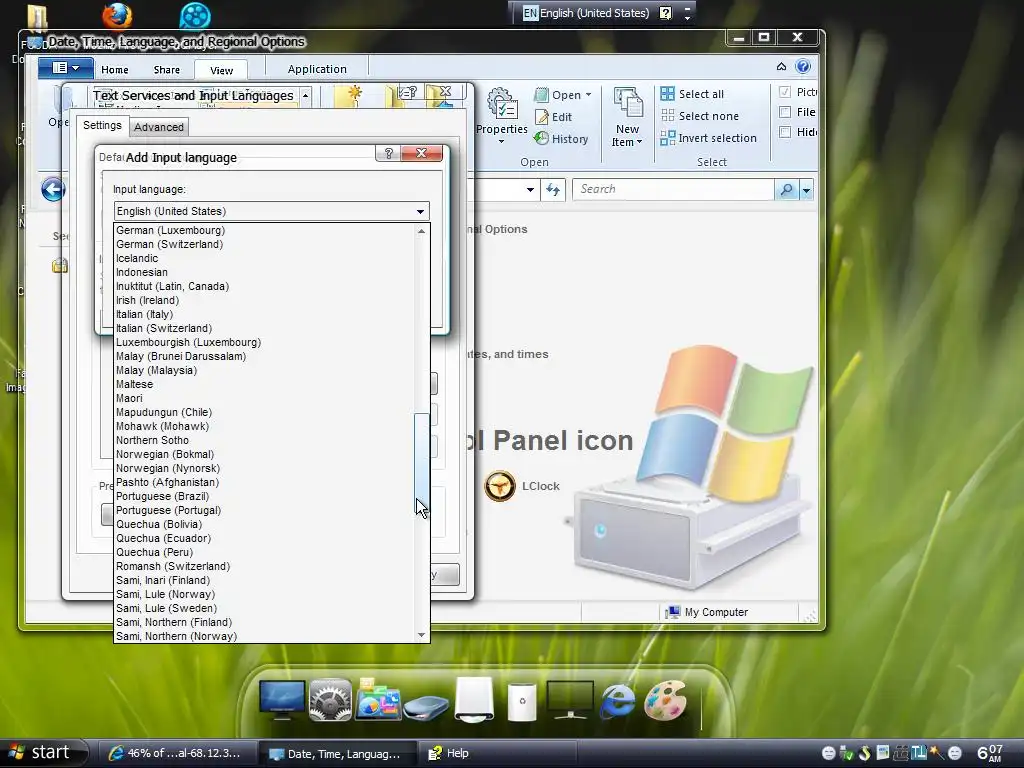Click the Internet Explorer dock icon

click(x=617, y=701)
